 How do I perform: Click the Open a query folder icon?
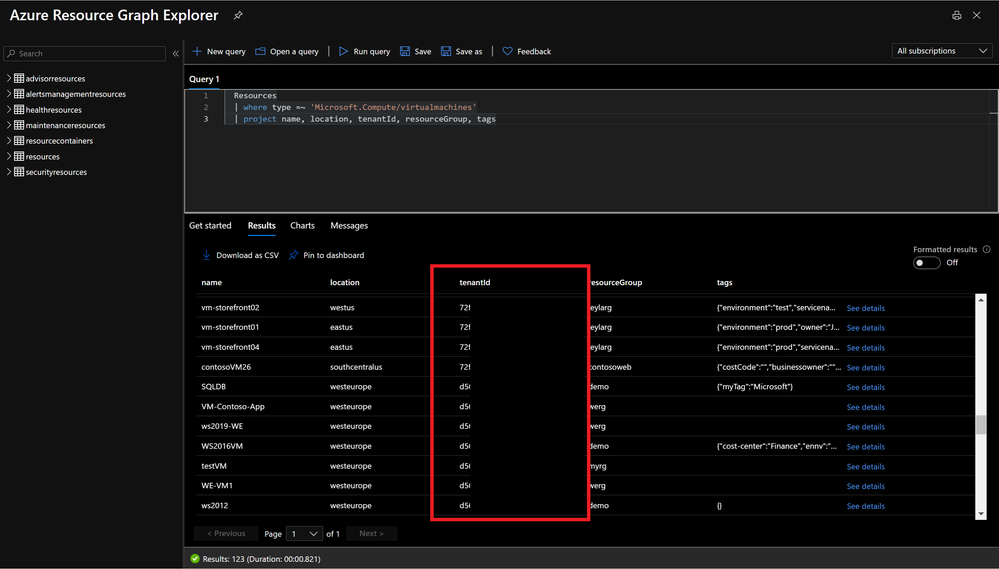pos(261,51)
